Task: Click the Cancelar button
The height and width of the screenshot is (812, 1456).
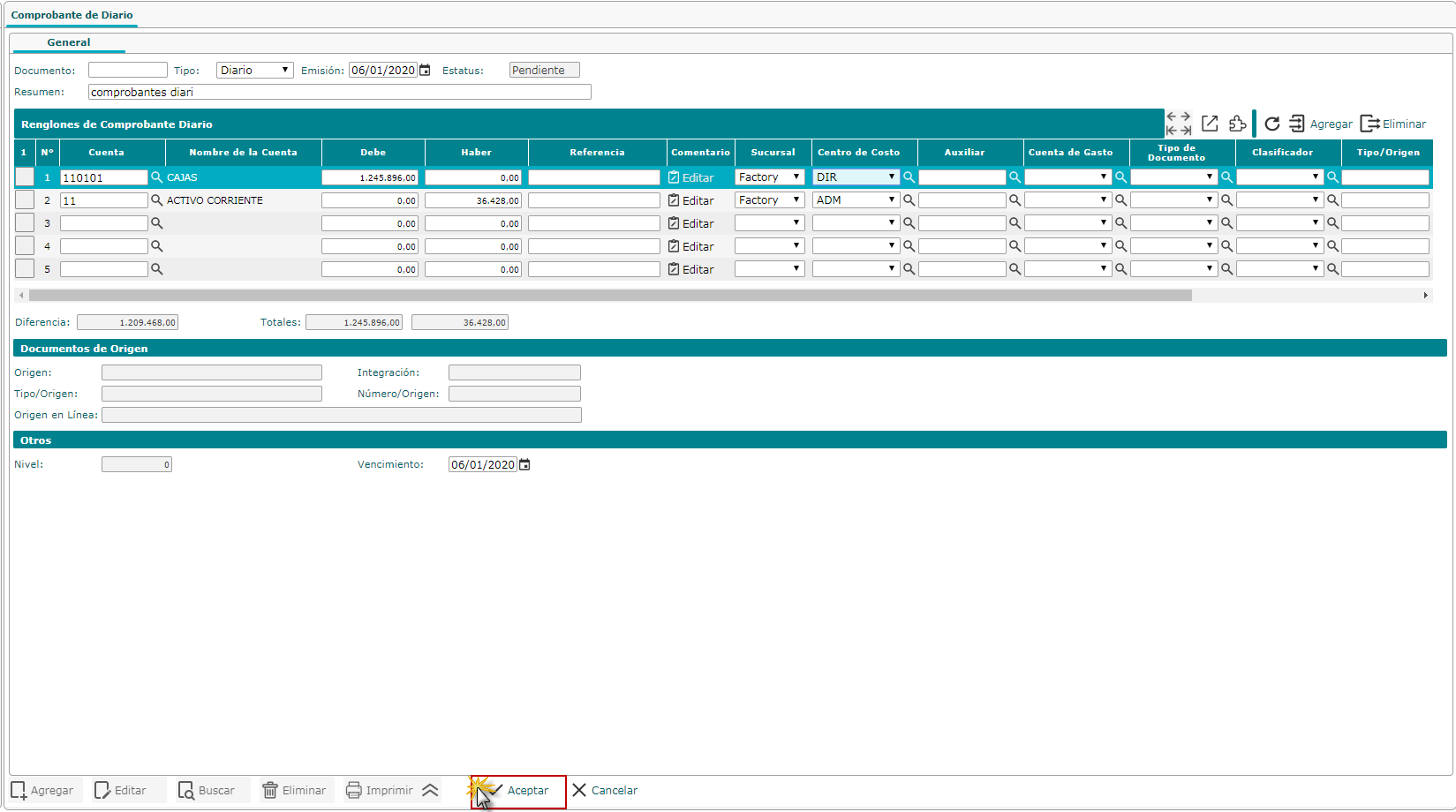Action: pos(605,790)
